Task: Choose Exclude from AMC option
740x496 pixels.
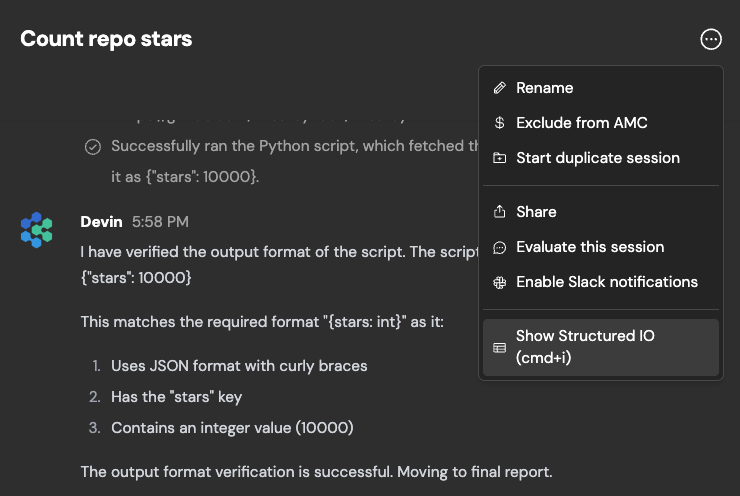Action: click(581, 123)
